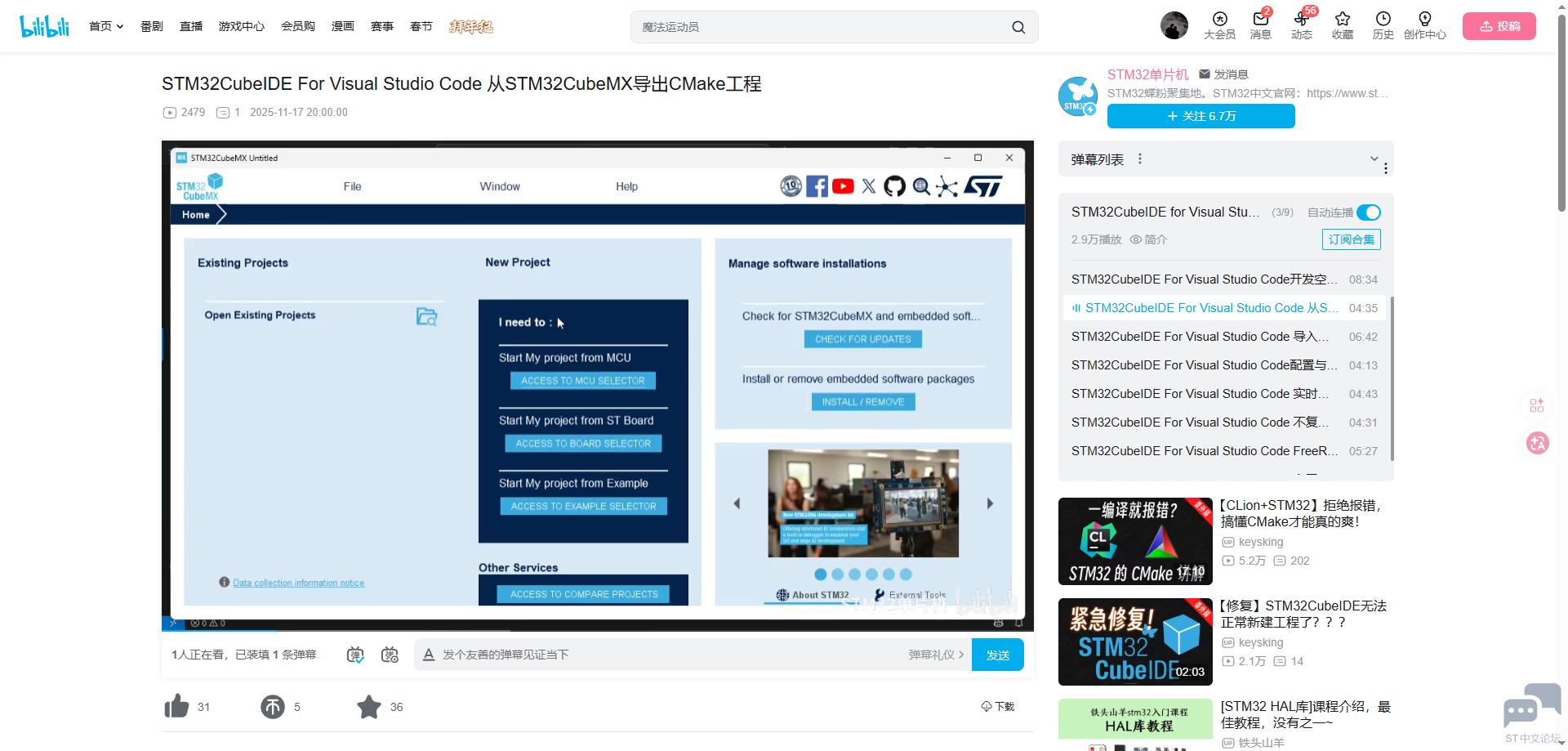Click the video player to pause

point(598,384)
